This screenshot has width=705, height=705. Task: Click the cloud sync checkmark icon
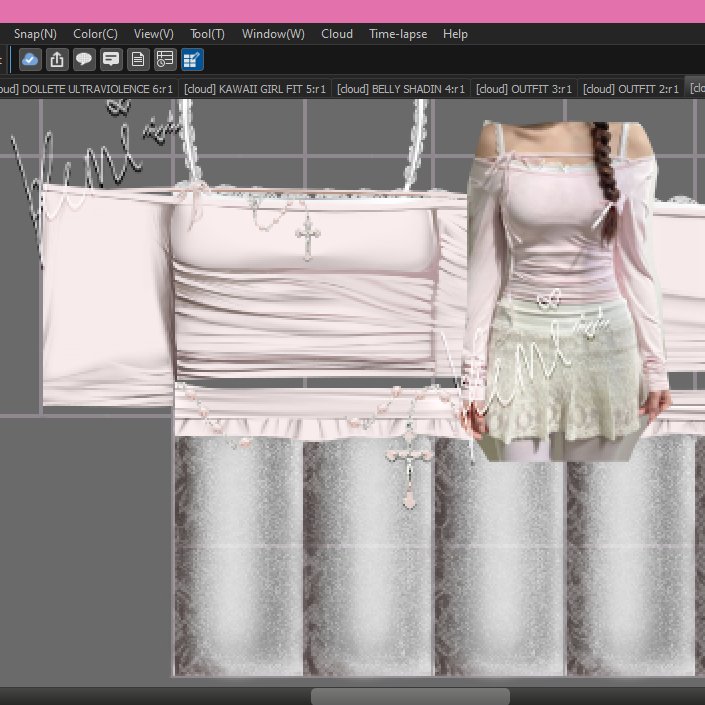tap(30, 60)
